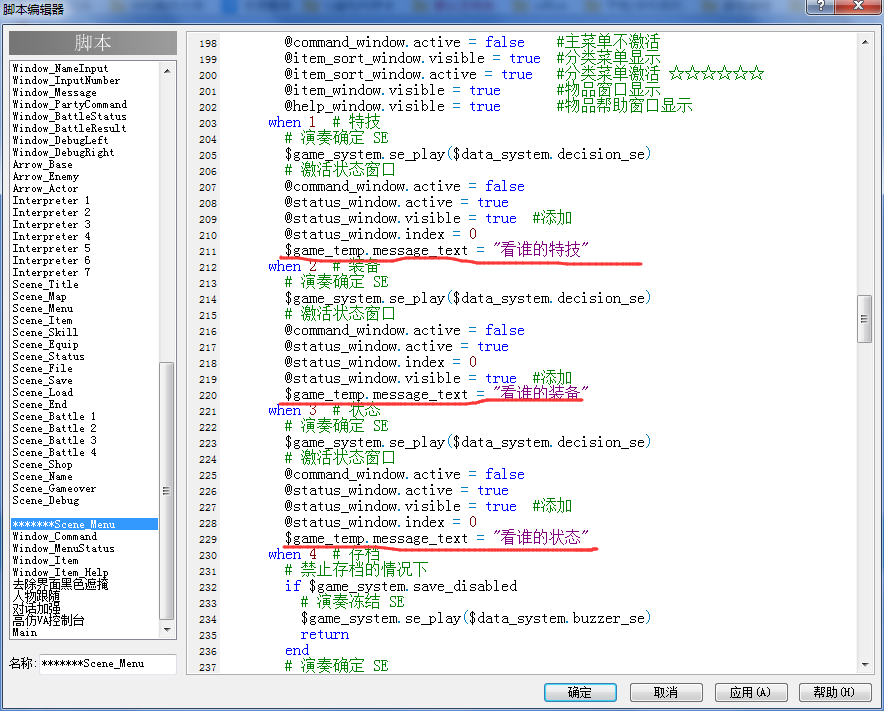The height and width of the screenshot is (711, 884).
Task: Click the script list scroll down arrow
Action: coord(167,629)
